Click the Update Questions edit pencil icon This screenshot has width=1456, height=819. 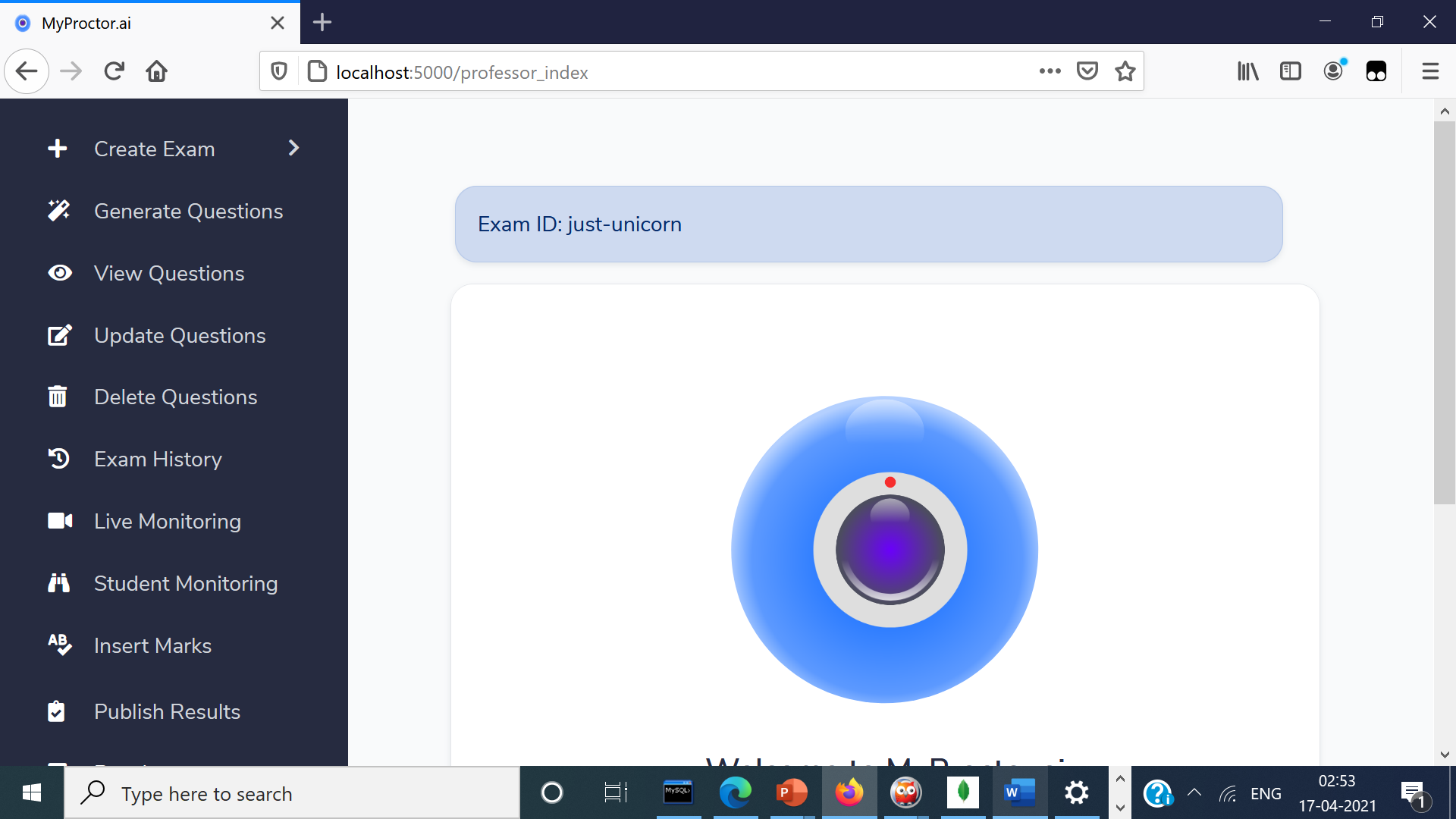[x=59, y=335]
